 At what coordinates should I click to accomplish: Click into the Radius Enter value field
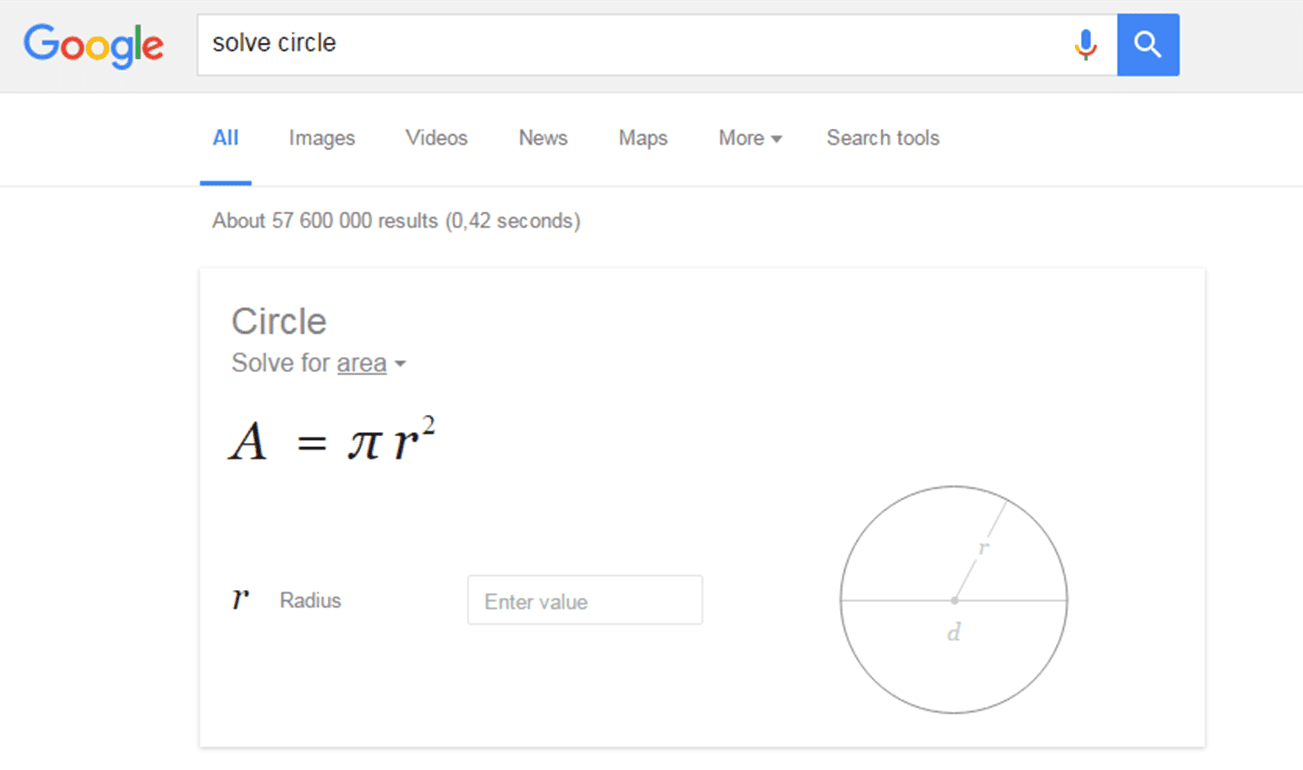tap(585, 601)
